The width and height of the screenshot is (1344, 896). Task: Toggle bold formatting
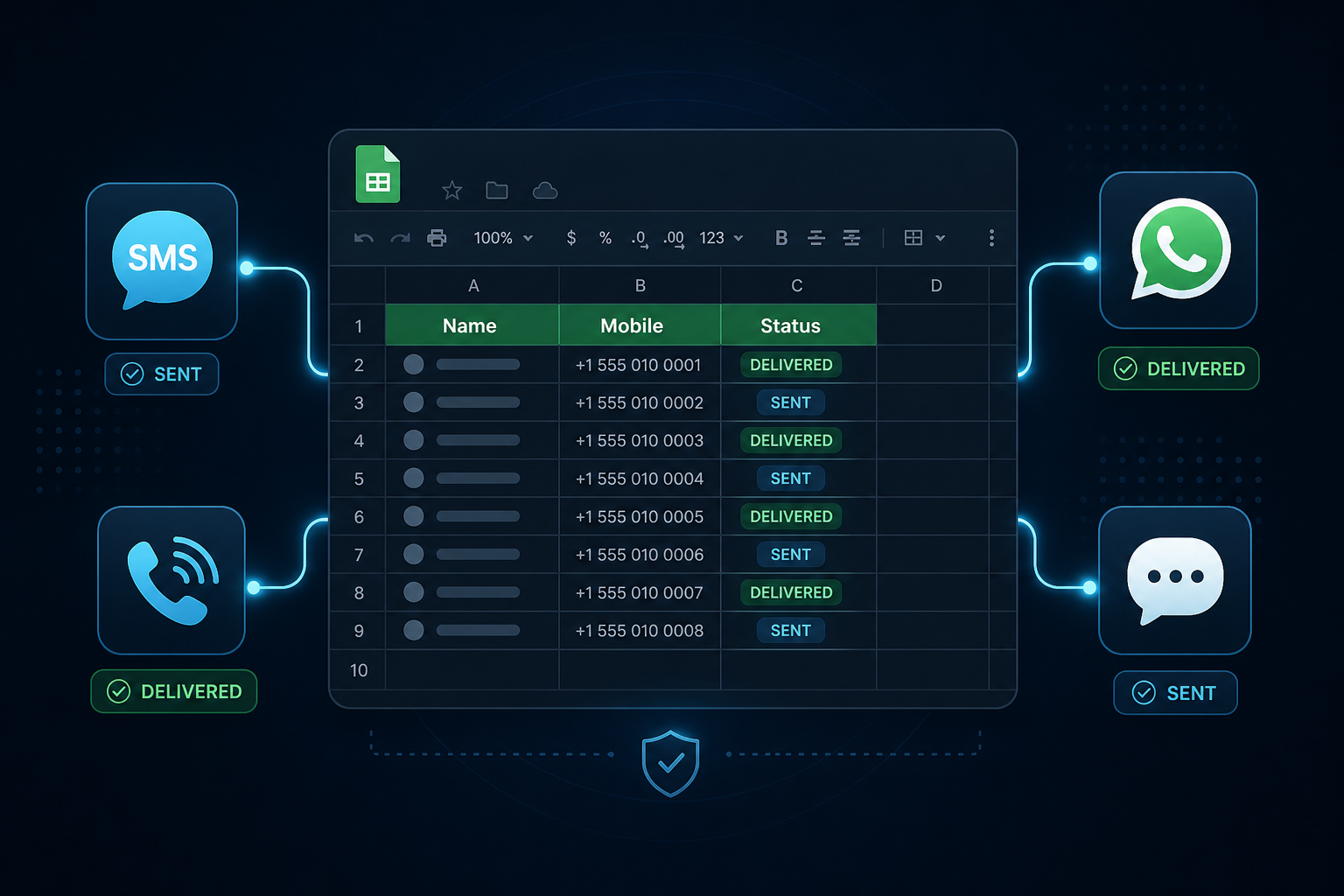coord(781,238)
